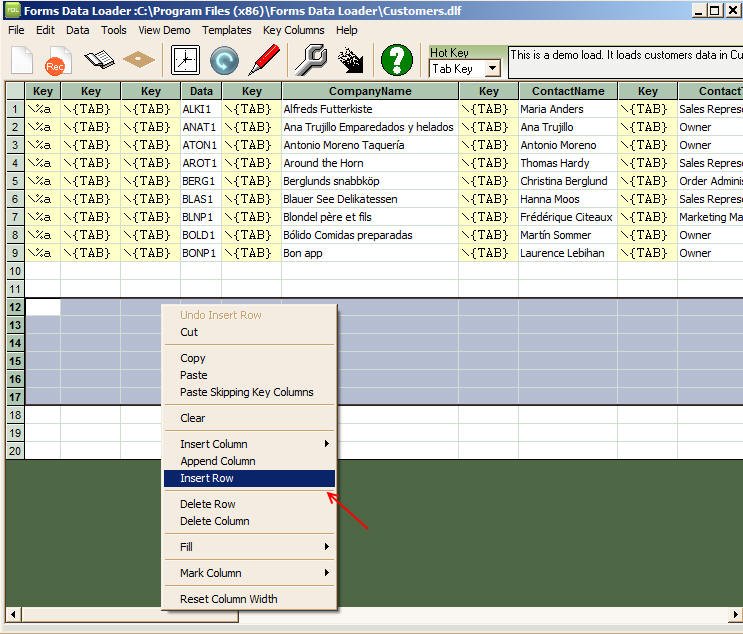Click the cell 'Around the Horn'

click(370, 163)
